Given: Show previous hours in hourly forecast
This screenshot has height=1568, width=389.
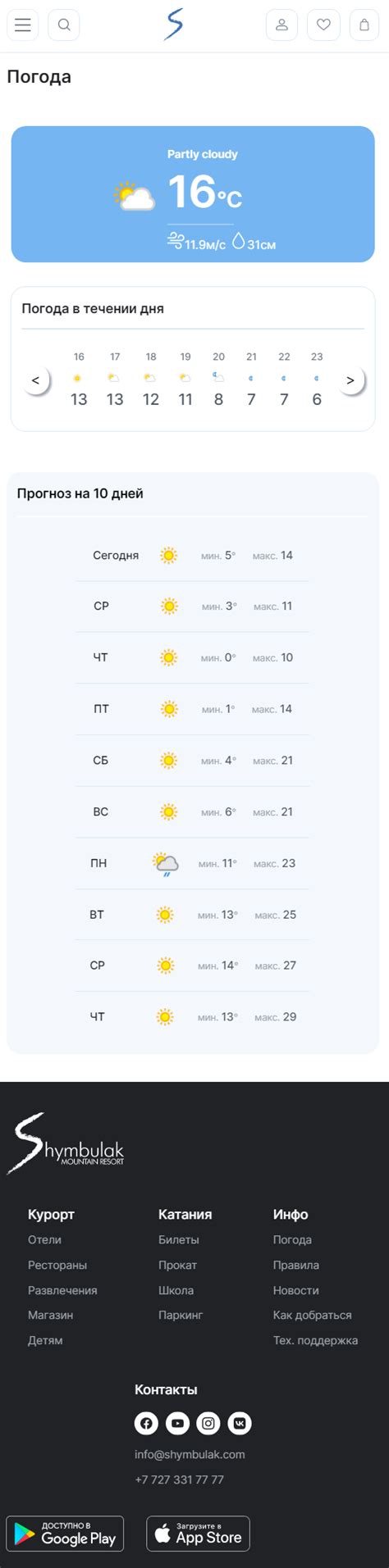Looking at the screenshot, I should point(35,380).
